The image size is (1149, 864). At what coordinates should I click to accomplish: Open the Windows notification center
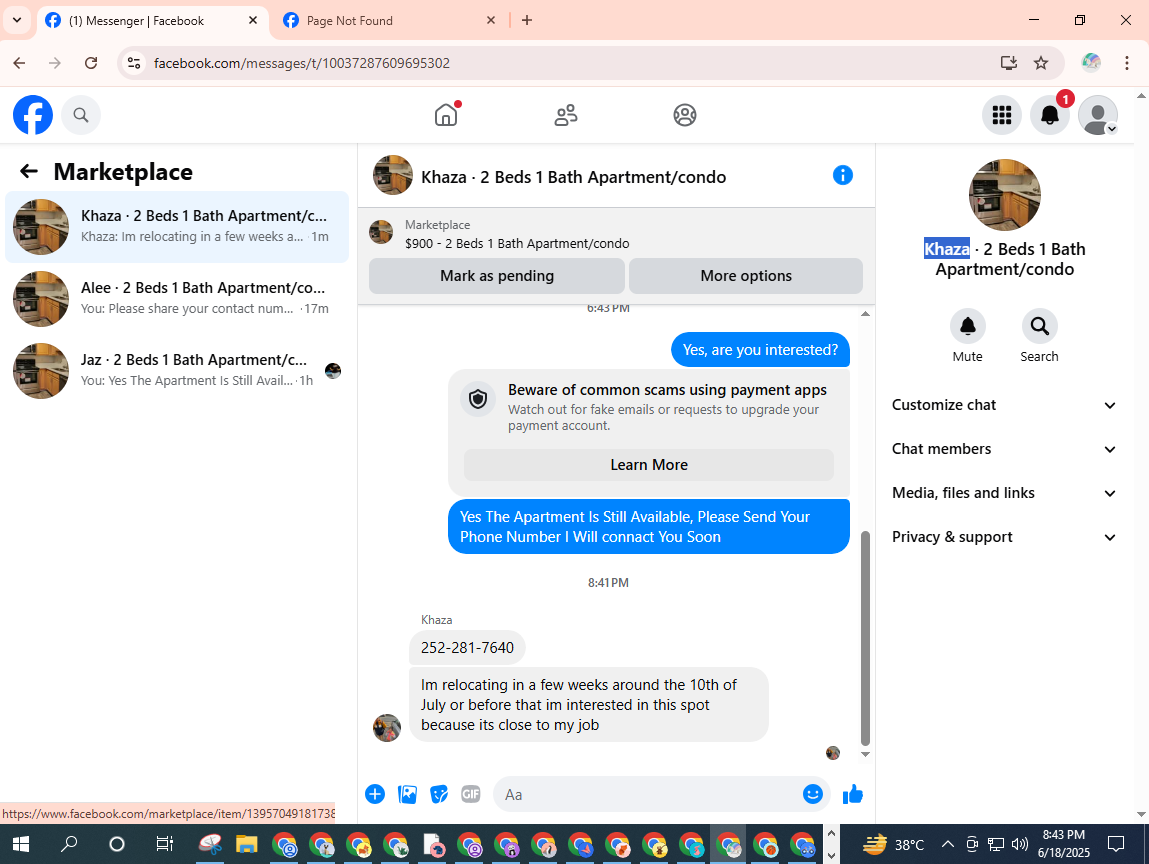1115,844
